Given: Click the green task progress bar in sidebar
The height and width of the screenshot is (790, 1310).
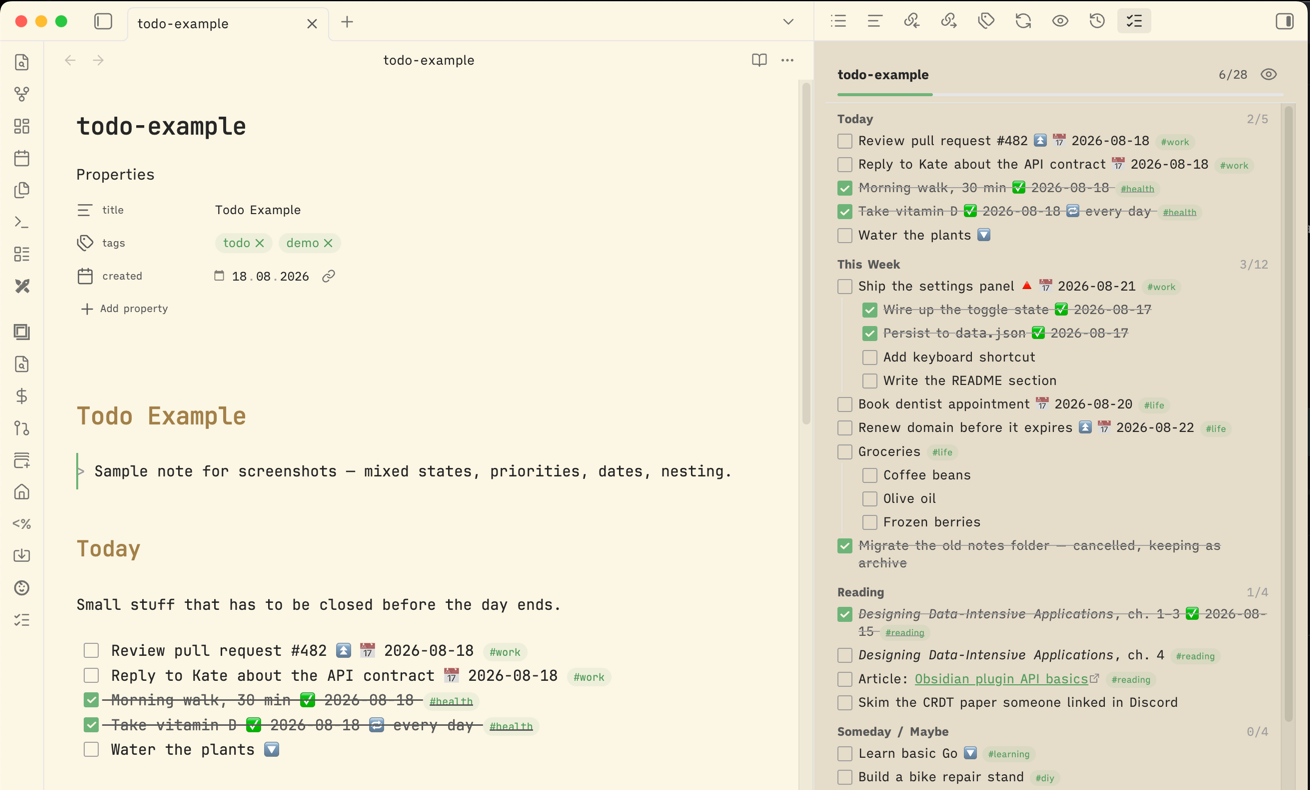Looking at the screenshot, I should [x=885, y=94].
